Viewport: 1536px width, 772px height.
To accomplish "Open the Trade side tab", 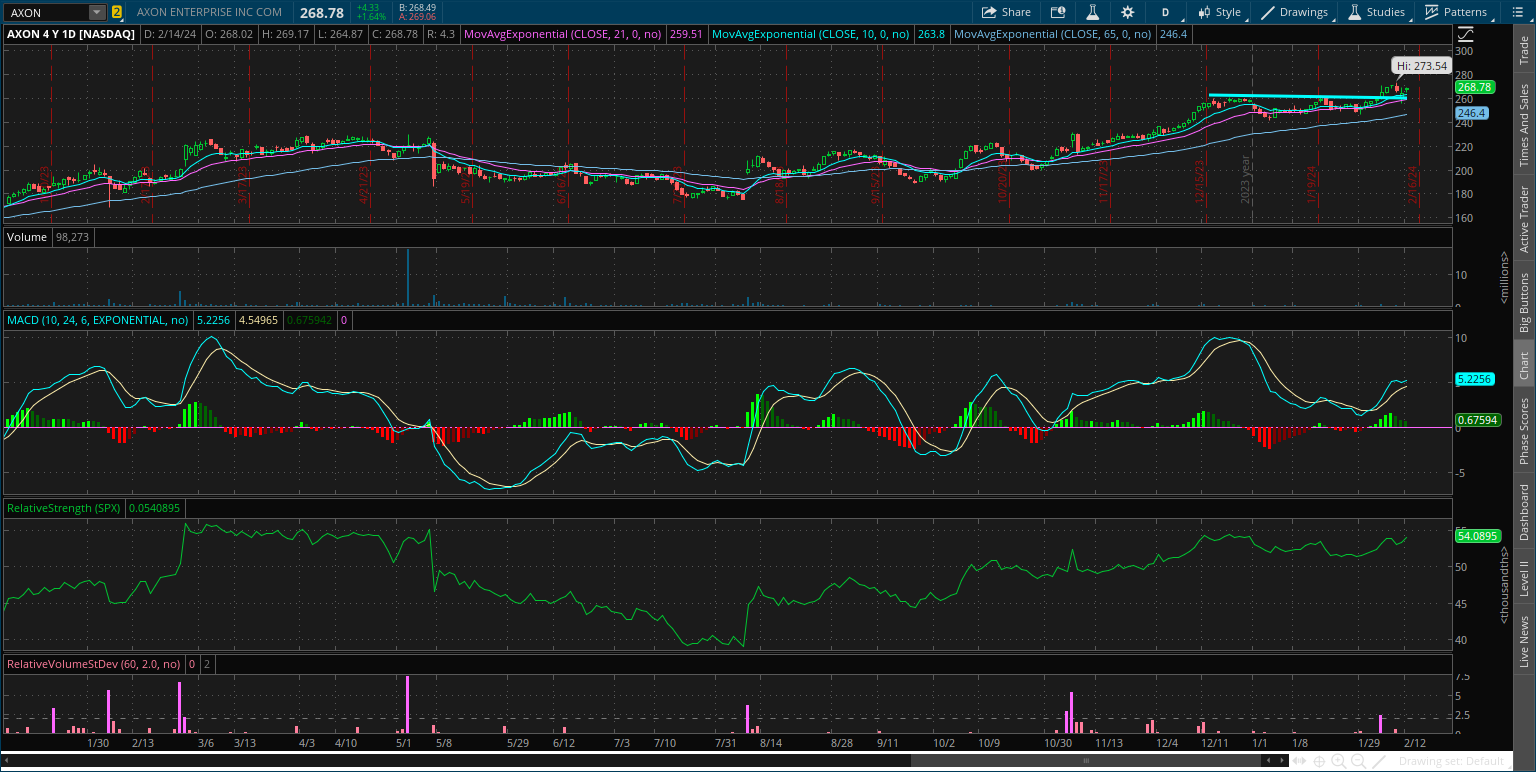I will tap(1524, 51).
